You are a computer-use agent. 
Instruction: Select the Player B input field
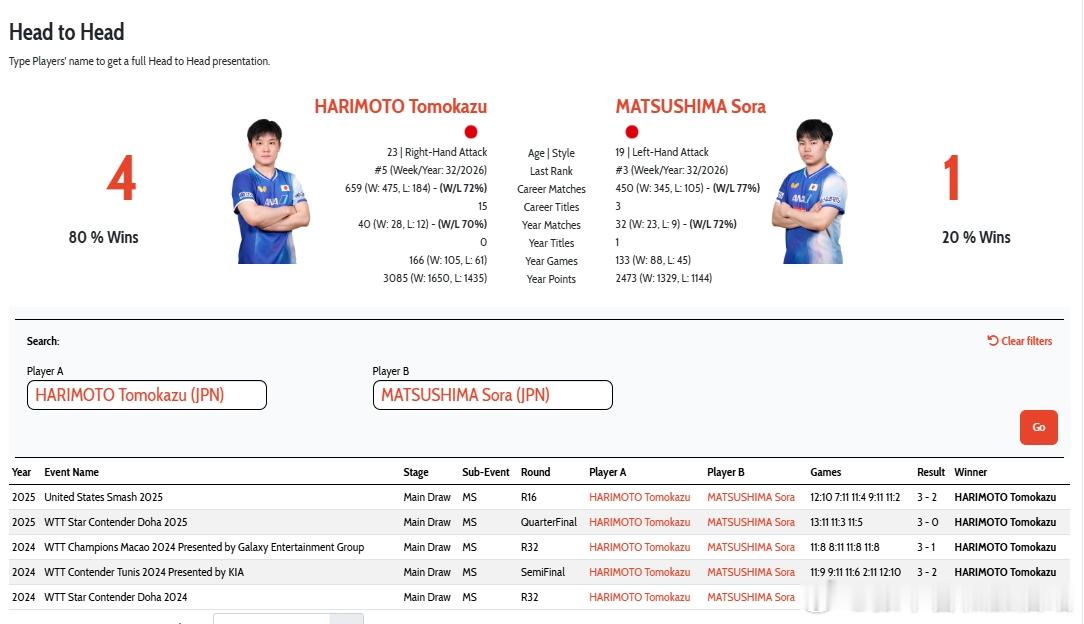492,395
